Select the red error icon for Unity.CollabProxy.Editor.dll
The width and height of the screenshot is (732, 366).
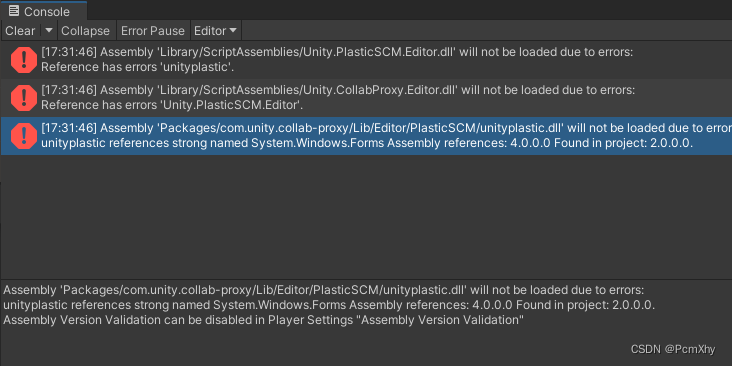(x=24, y=98)
